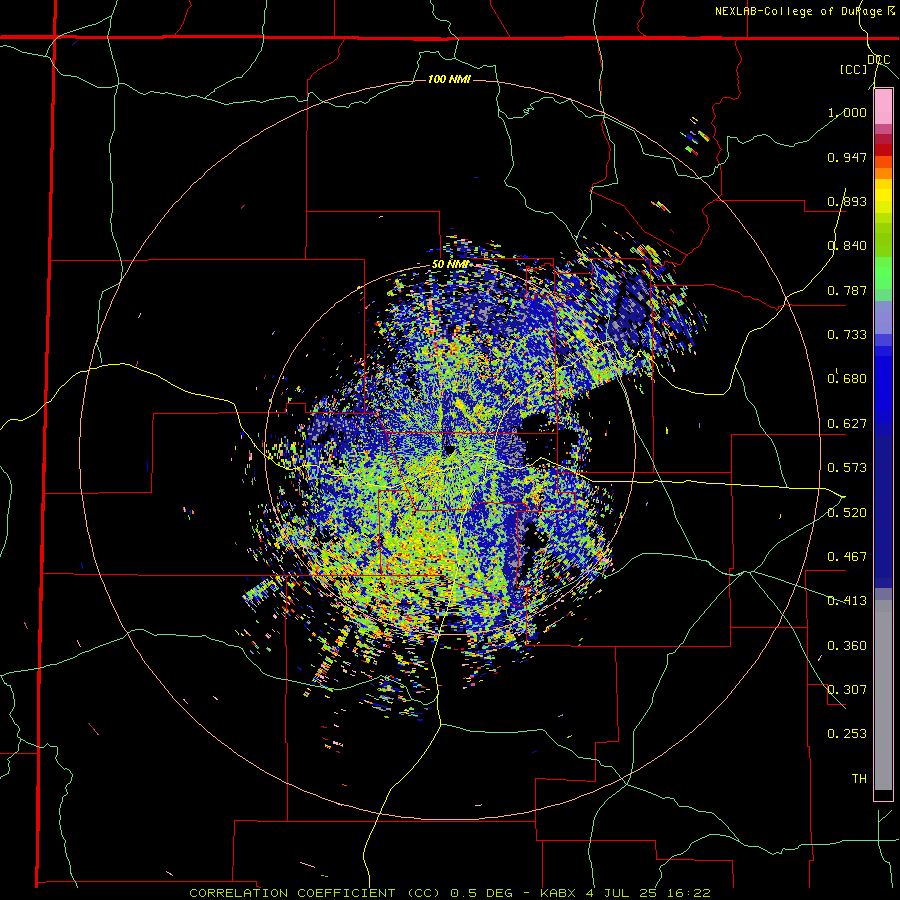
Task: Select the 0.947 scale label
Action: (x=847, y=157)
